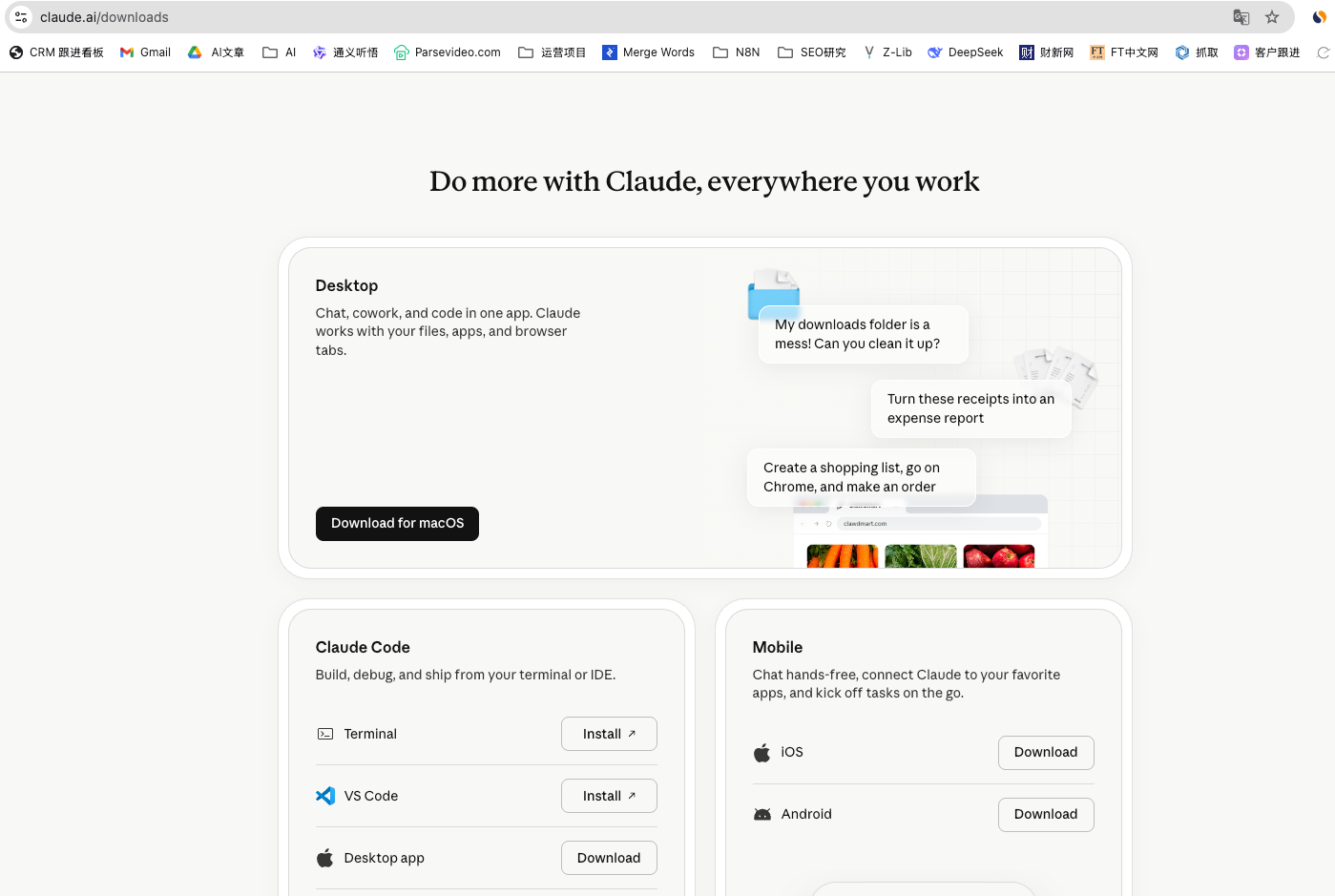Viewport: 1335px width, 896px height.
Task: Open the CRM 跟进看板 bookmark
Action: click(56, 52)
